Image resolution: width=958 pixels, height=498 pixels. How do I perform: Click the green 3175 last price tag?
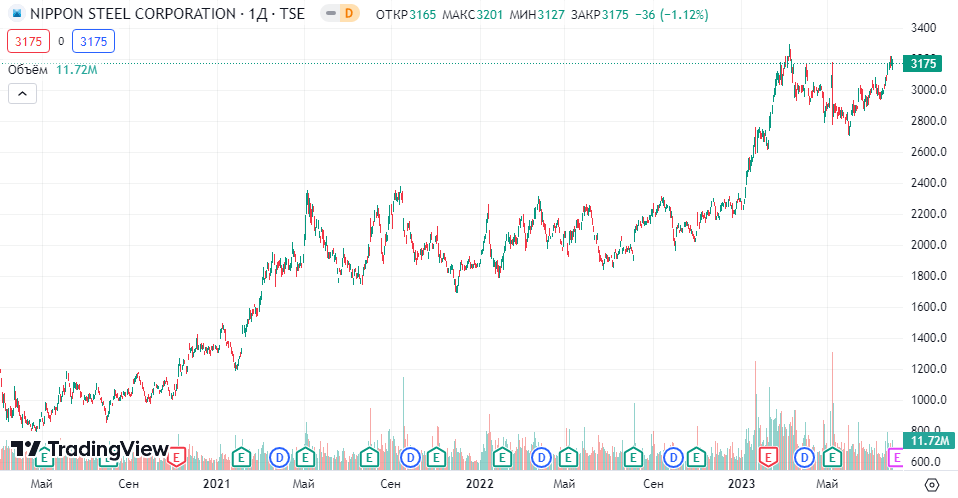pyautogui.click(x=923, y=64)
